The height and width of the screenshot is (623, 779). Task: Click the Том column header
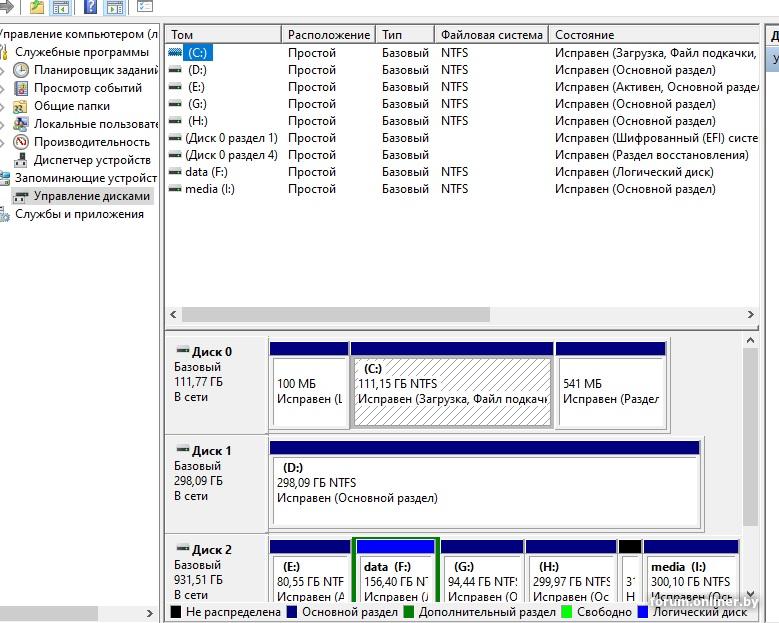pyautogui.click(x=182, y=35)
